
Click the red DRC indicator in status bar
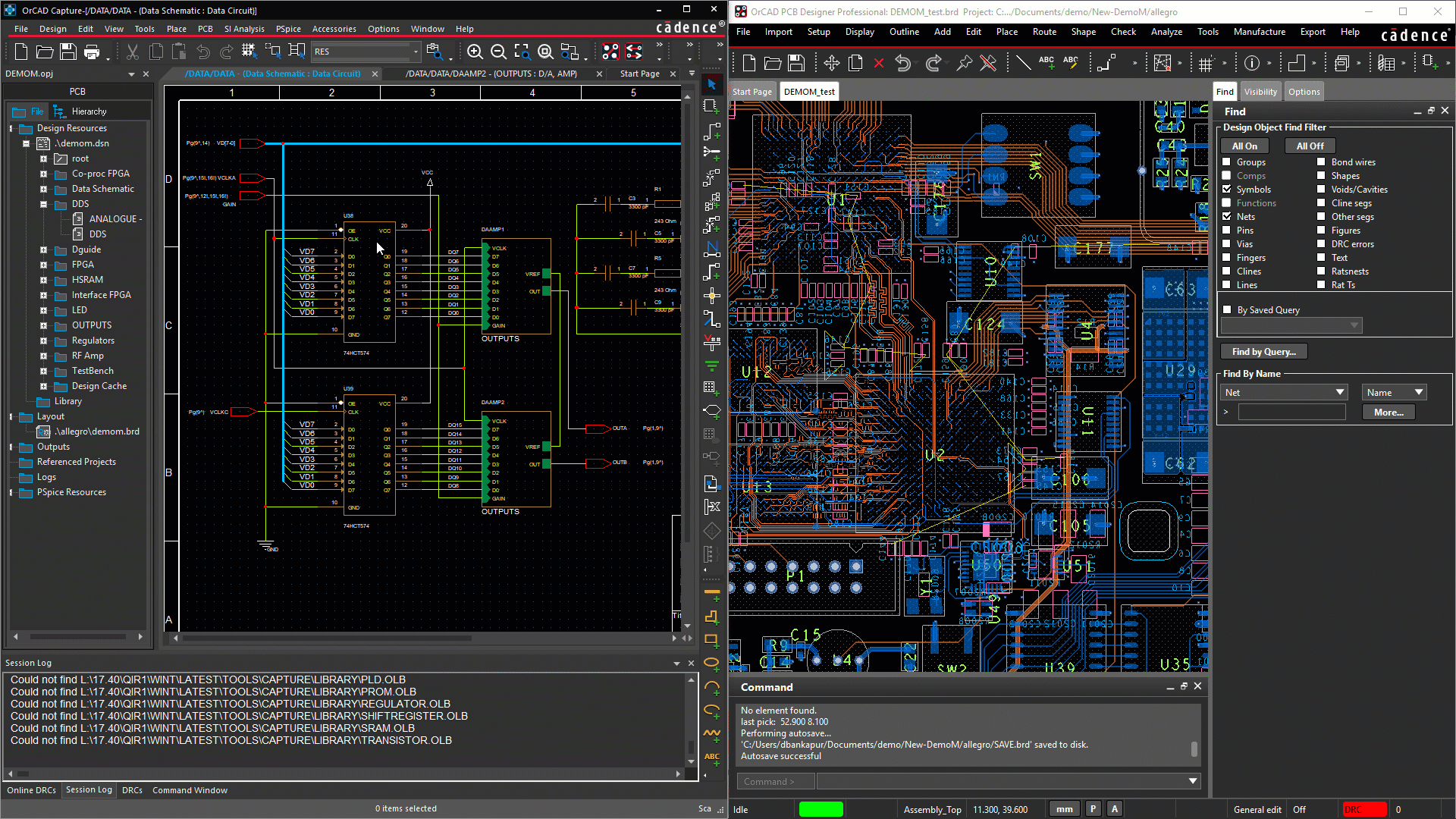(1363, 809)
